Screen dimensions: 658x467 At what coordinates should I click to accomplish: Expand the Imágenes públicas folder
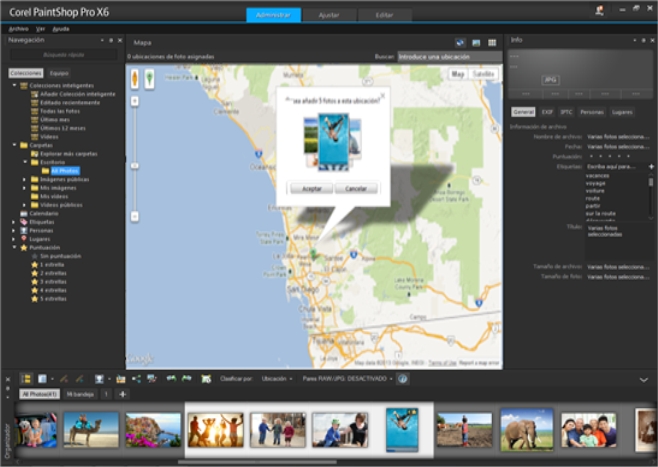point(25,179)
